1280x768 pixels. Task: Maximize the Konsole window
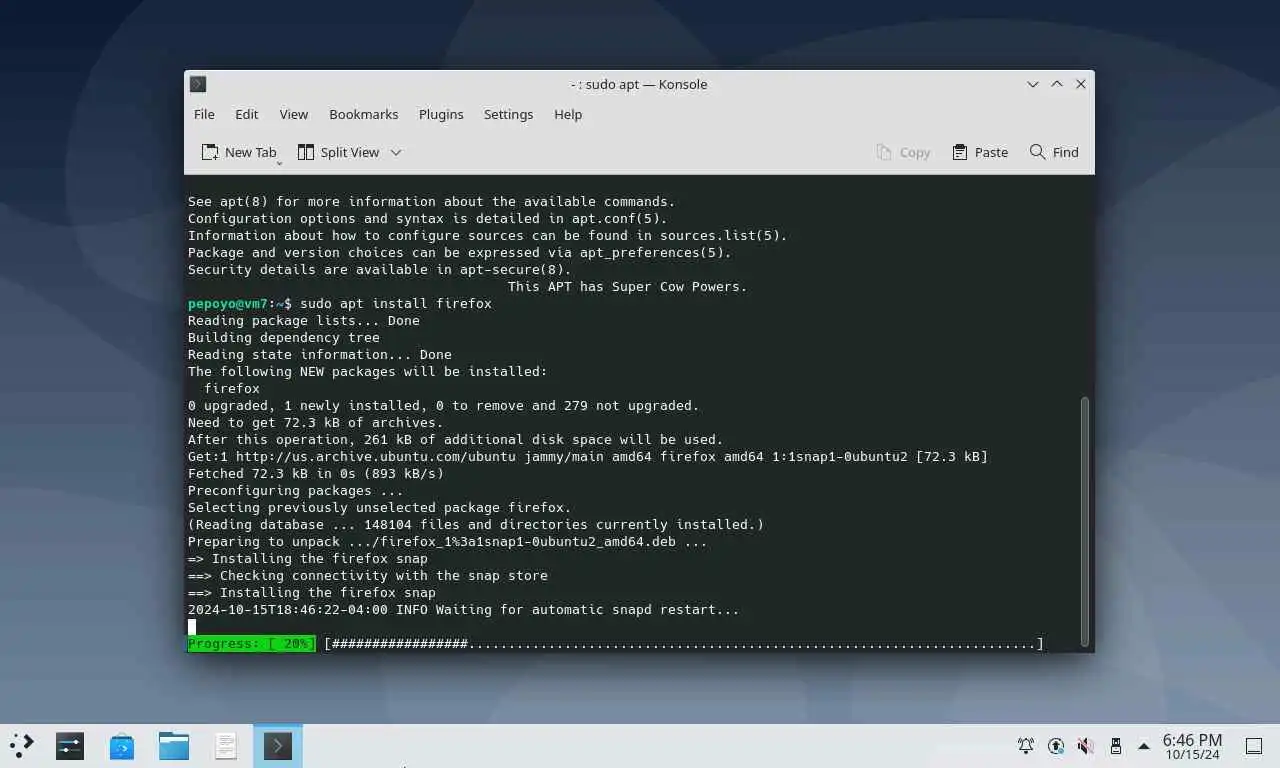click(1057, 84)
